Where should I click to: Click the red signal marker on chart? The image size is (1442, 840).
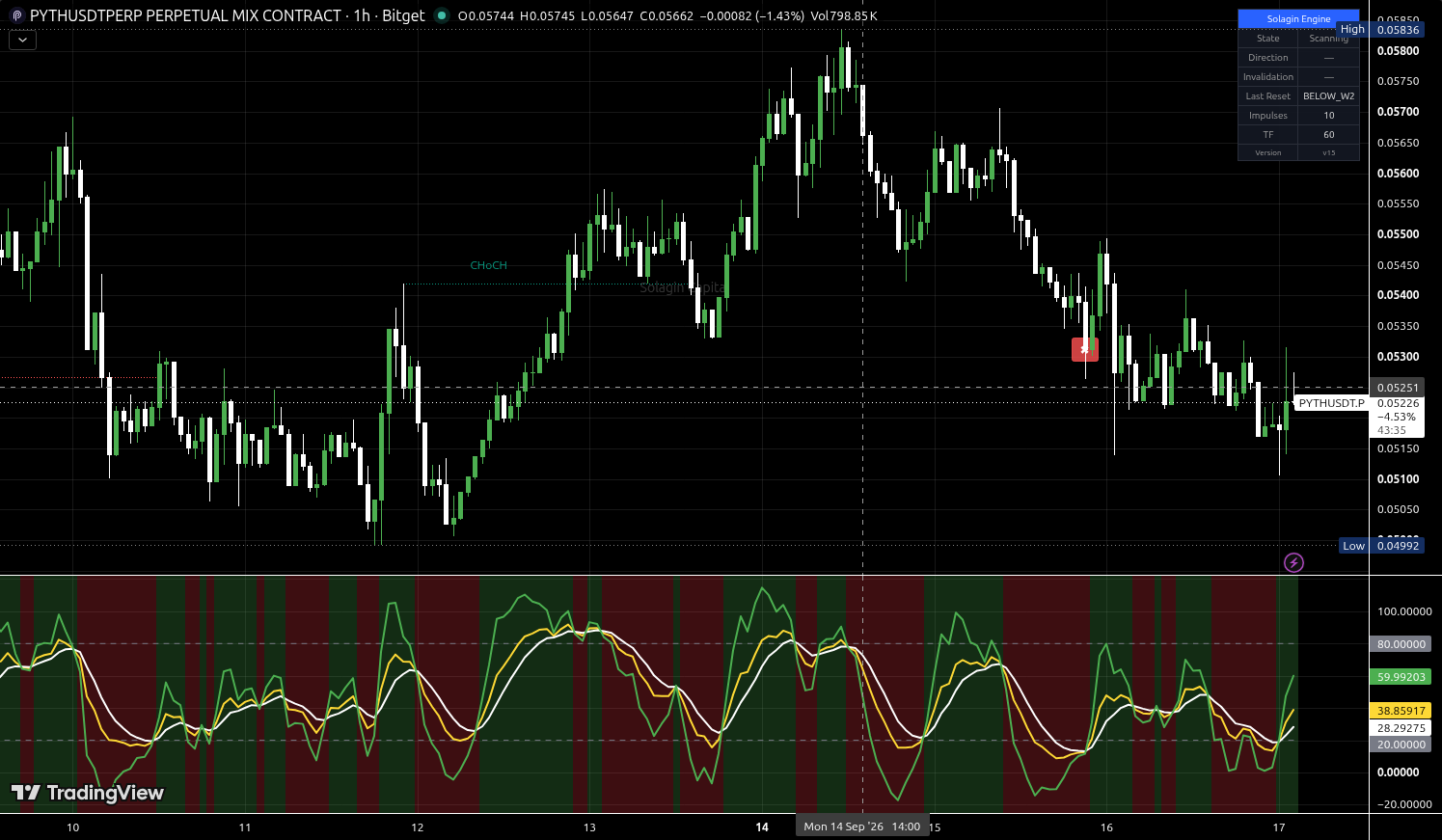tap(1085, 349)
